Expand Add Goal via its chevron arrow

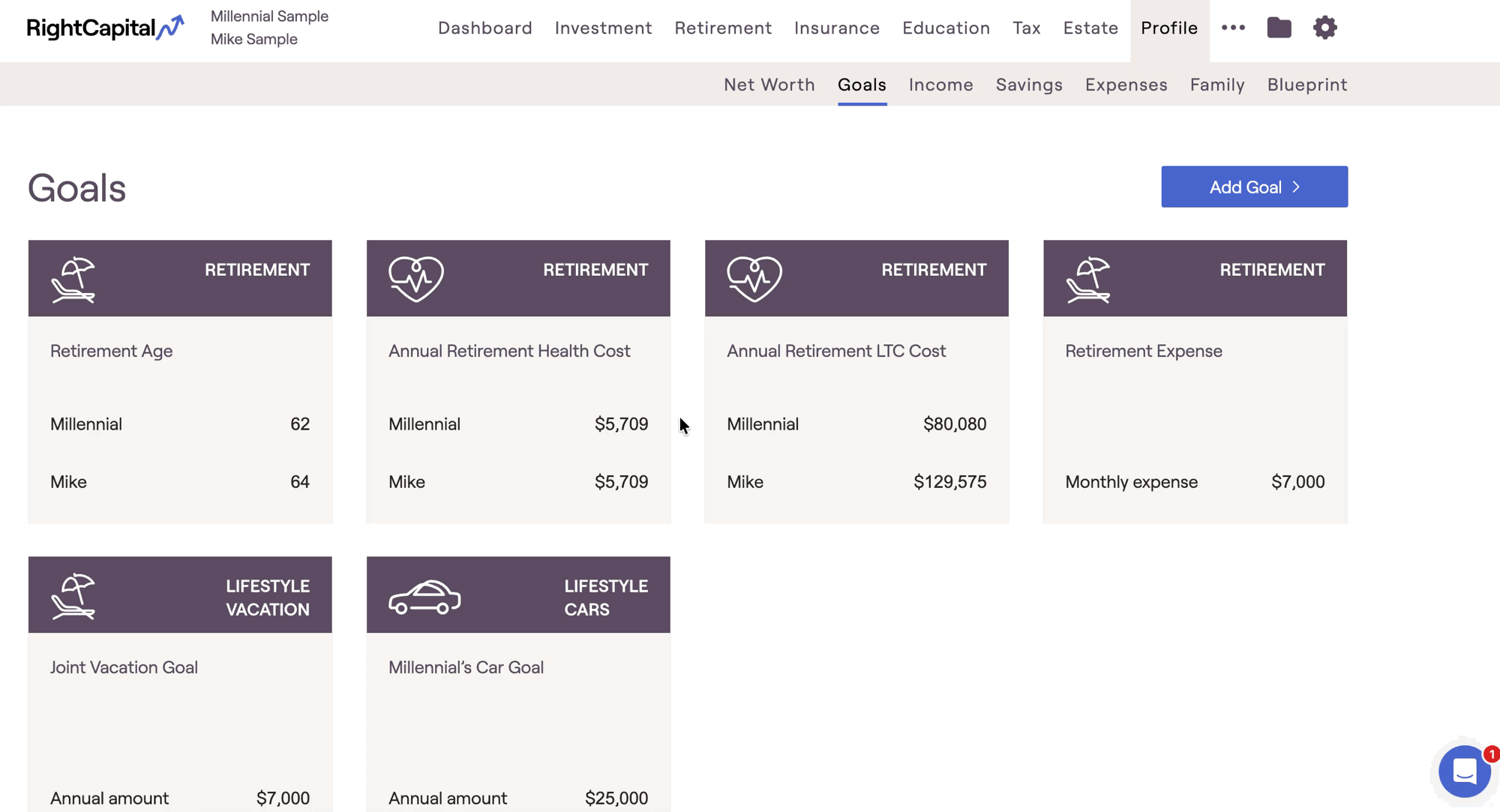click(x=1296, y=187)
